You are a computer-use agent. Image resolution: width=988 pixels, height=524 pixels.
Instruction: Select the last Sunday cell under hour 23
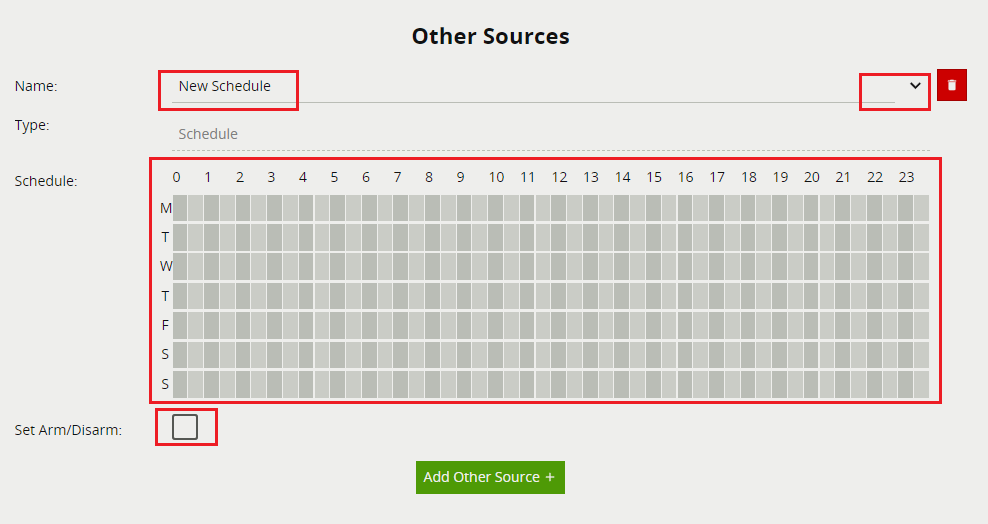[x=921, y=384]
